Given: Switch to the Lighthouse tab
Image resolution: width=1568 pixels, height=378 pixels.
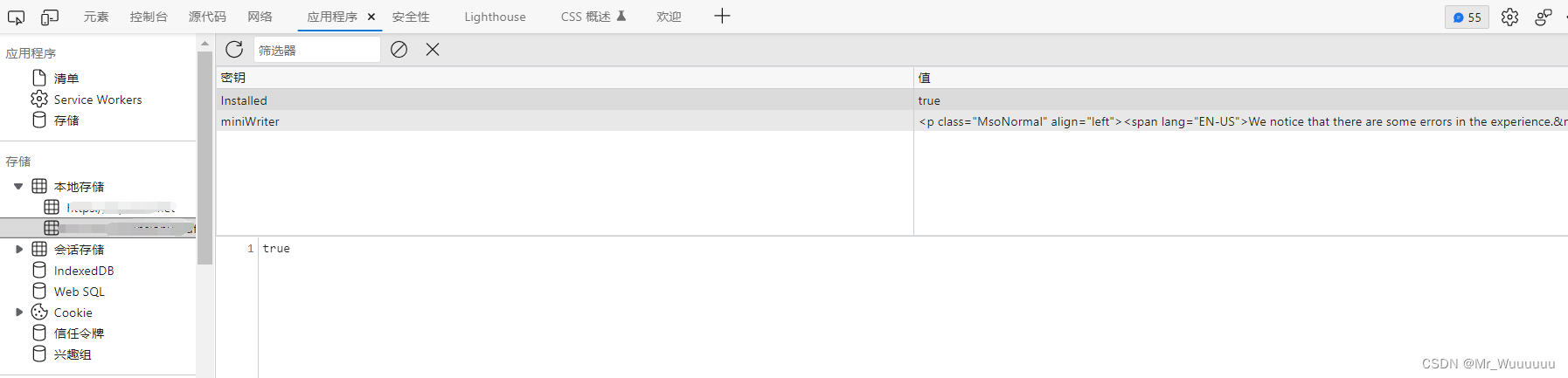Looking at the screenshot, I should pos(495,17).
